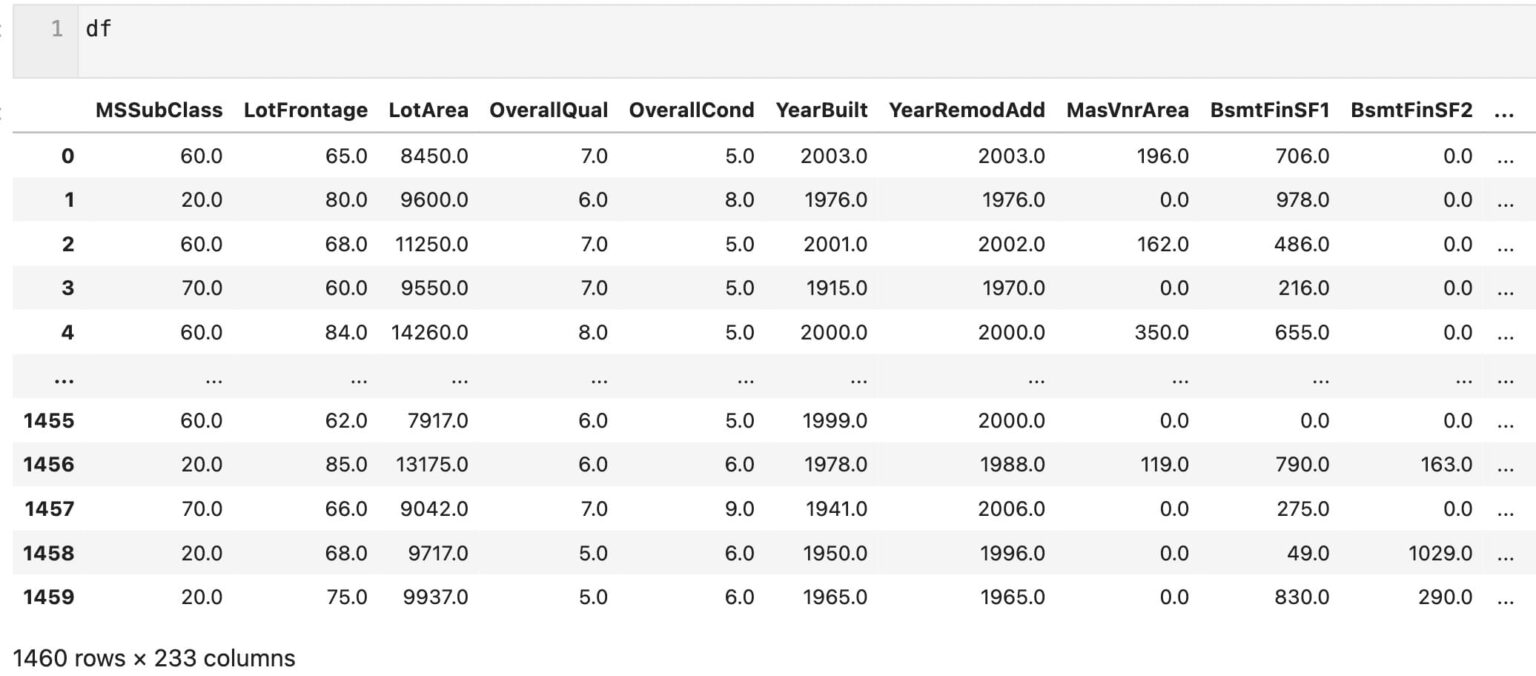Screen dimensions: 1536x676
Task: Select row index 1455
Action: click(x=49, y=421)
